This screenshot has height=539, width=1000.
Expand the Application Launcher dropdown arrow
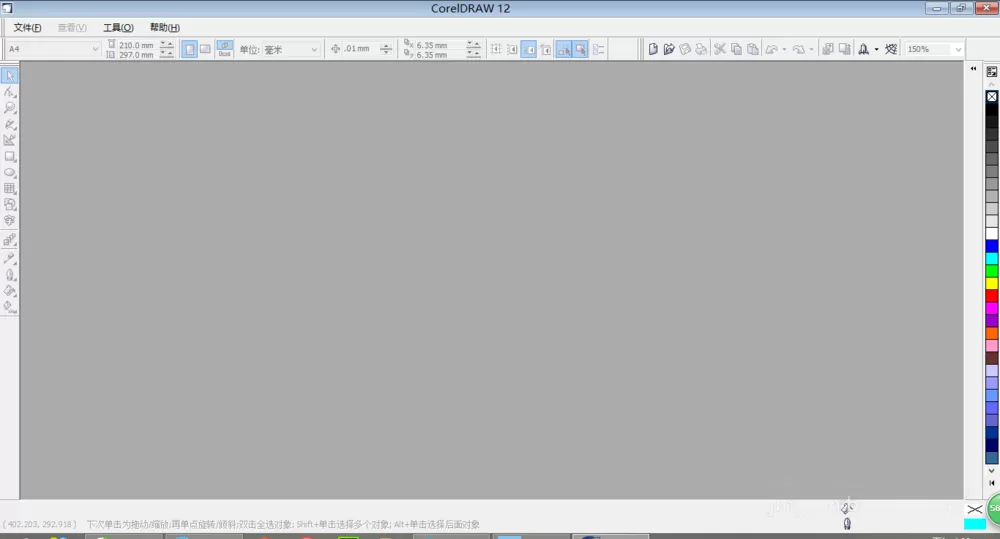point(876,49)
